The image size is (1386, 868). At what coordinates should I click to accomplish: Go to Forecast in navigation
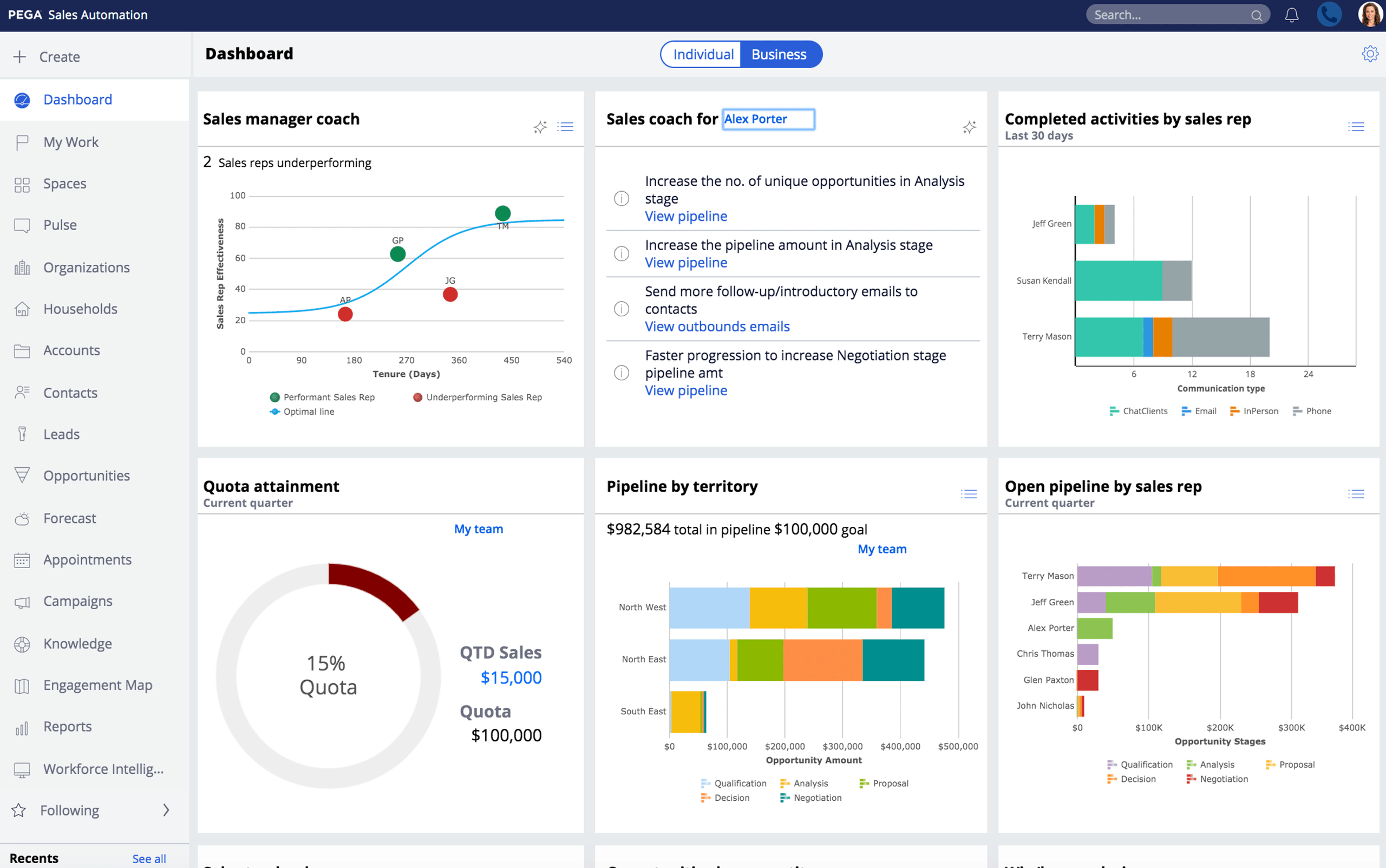69,518
